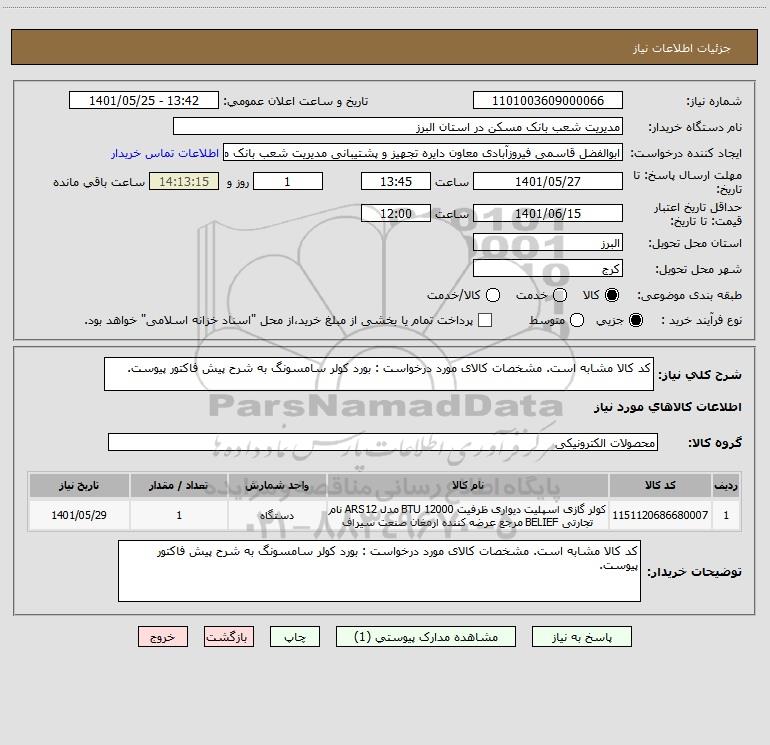Click the توضیحات خریدار text area

(379, 571)
